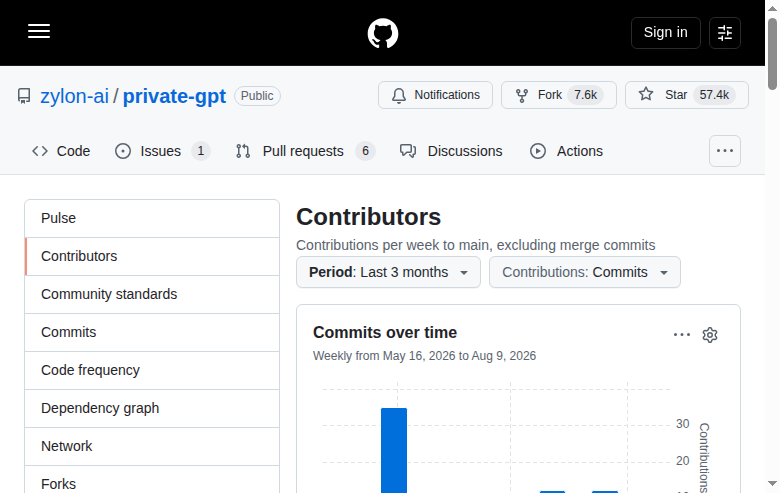Switch to the Actions tab
This screenshot has height=493, width=780.
coord(567,151)
